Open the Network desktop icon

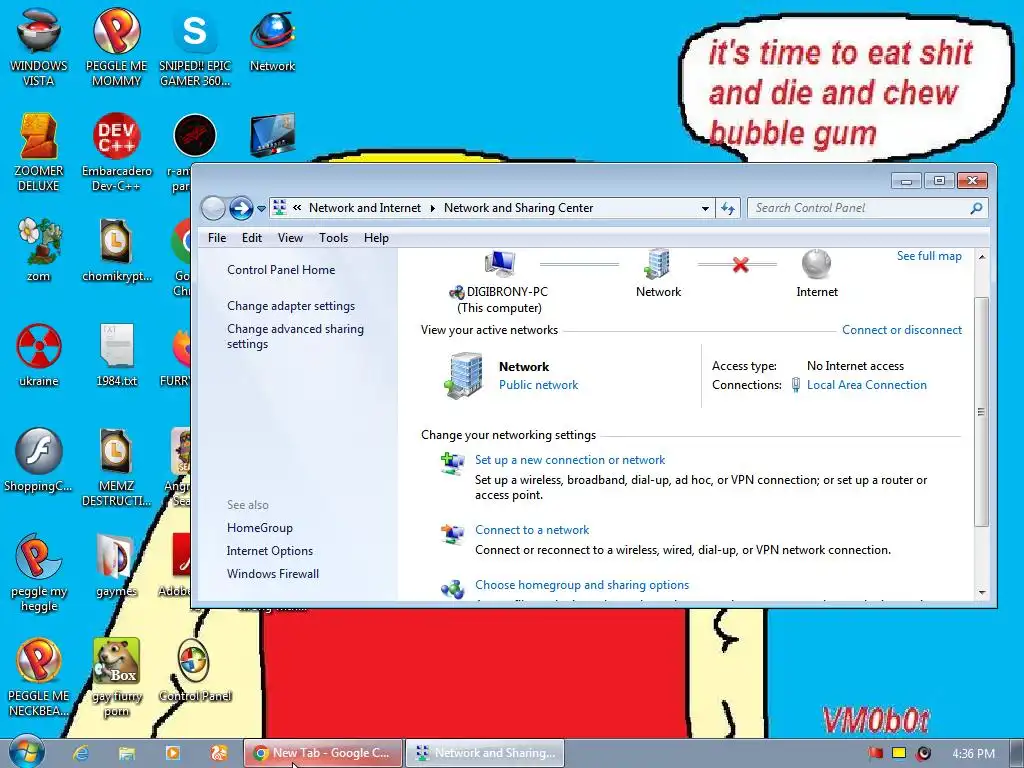[x=272, y=39]
